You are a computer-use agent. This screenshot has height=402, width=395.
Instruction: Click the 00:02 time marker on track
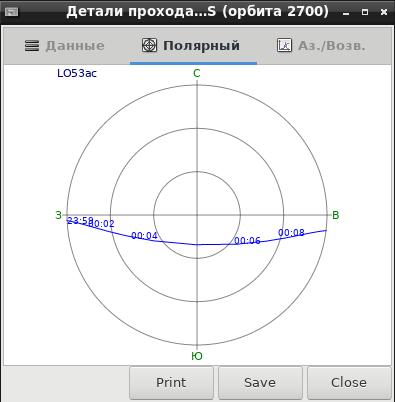102,224
